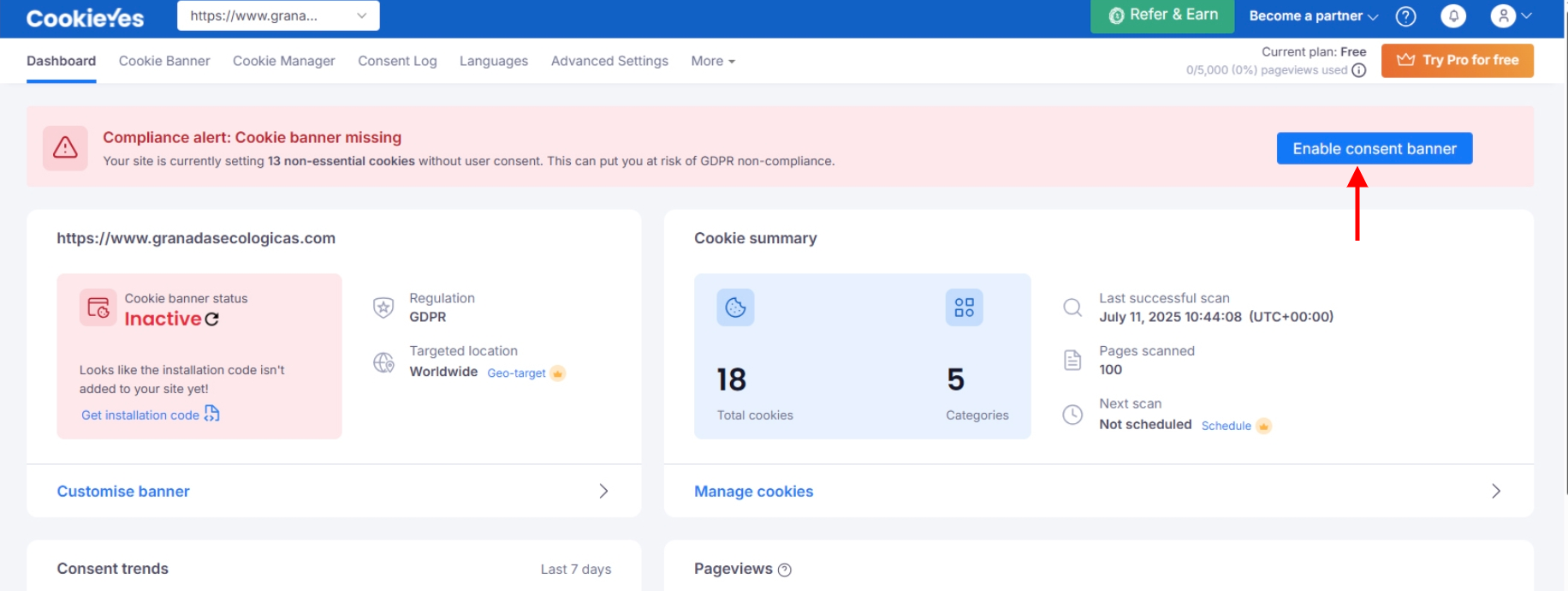Click the last successful scan search icon
Viewport: 1568px width, 591px height.
click(x=1072, y=307)
